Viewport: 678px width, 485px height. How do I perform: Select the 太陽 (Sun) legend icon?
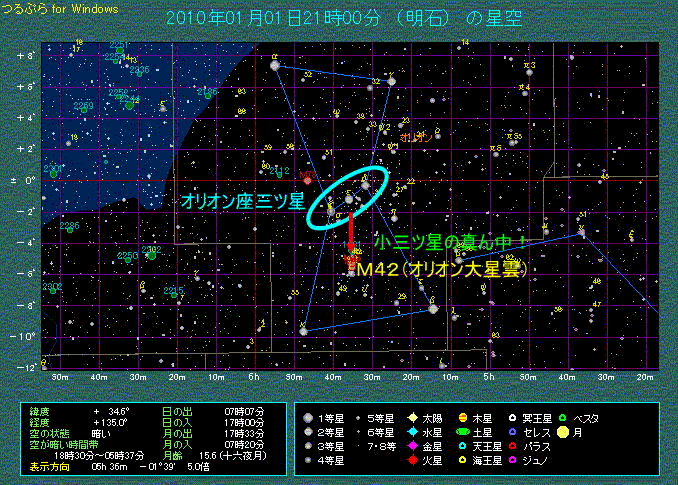pos(412,417)
